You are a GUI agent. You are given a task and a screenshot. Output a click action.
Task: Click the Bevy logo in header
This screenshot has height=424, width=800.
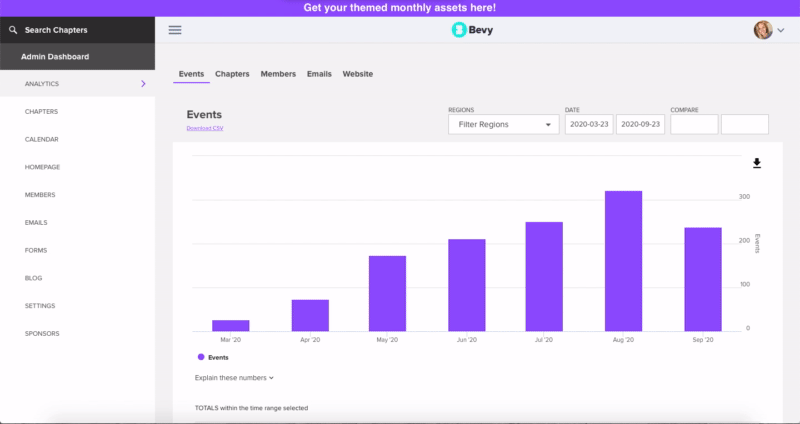click(472, 30)
